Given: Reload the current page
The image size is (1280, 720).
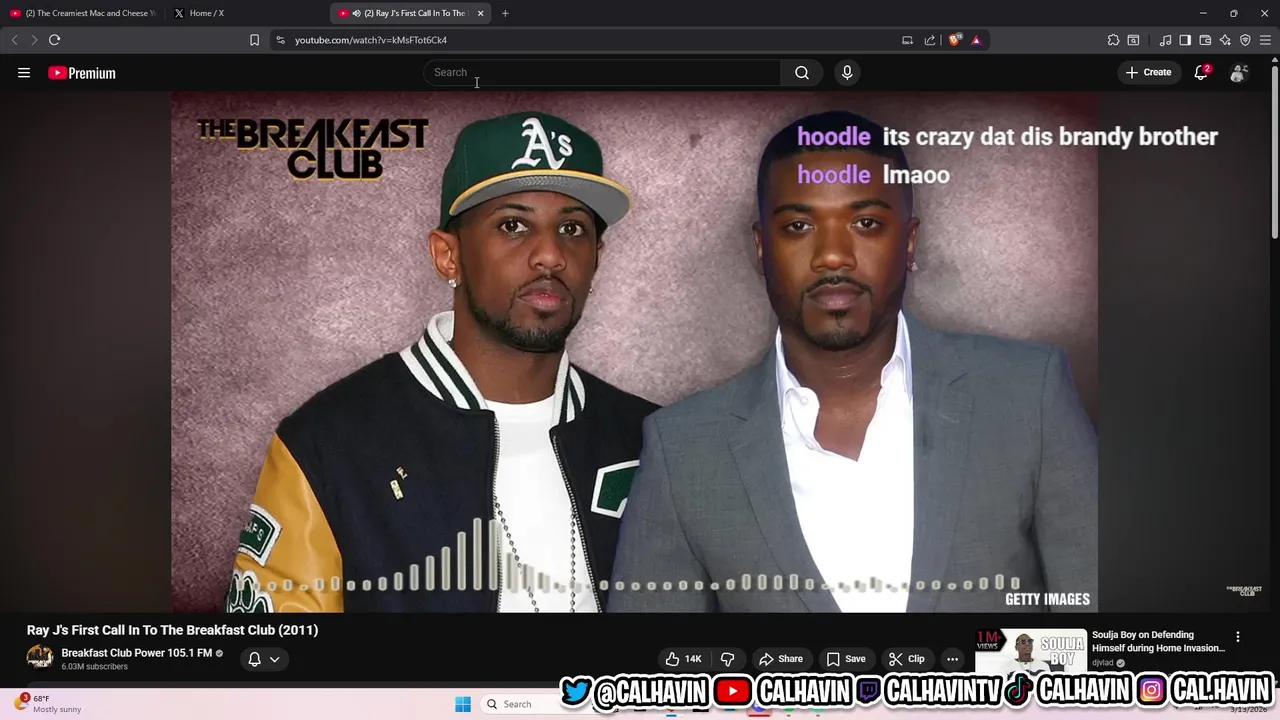Looking at the screenshot, I should [54, 40].
